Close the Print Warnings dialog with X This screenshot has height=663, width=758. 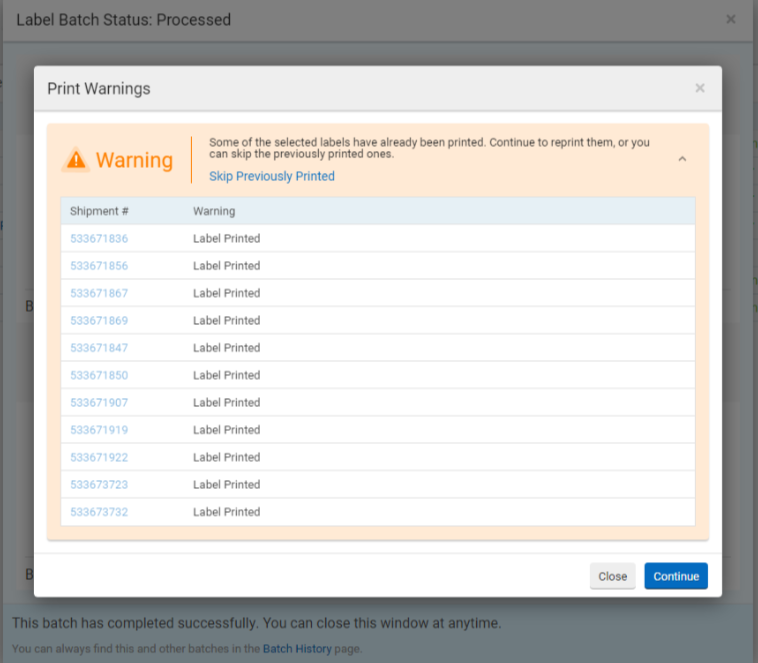[x=700, y=88]
